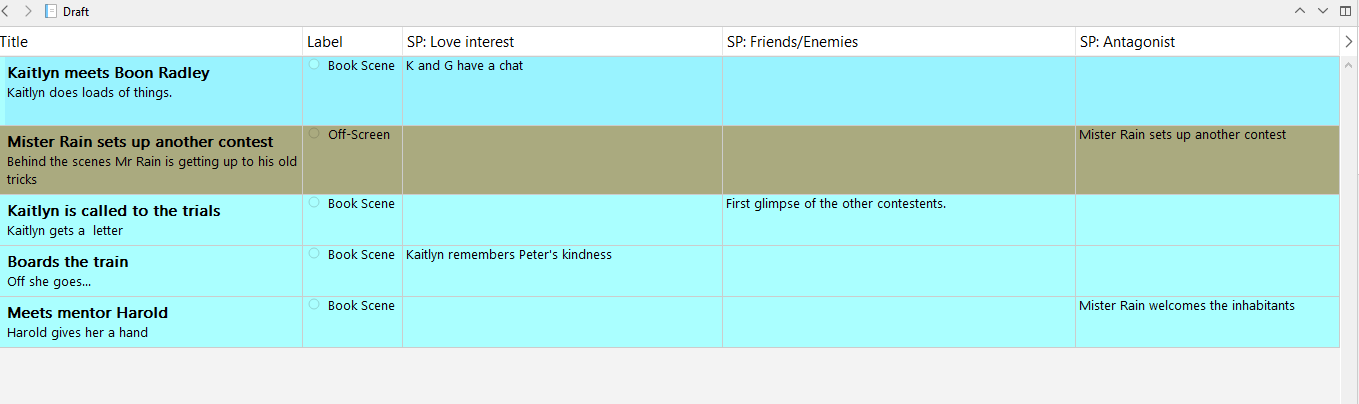Click the SP: Love interest column header

point(460,42)
